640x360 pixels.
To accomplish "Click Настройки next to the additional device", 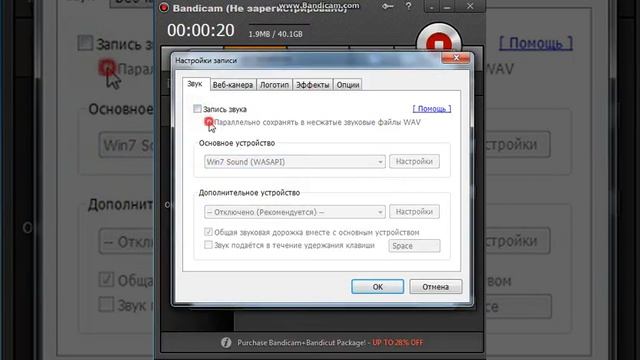I will (x=414, y=211).
